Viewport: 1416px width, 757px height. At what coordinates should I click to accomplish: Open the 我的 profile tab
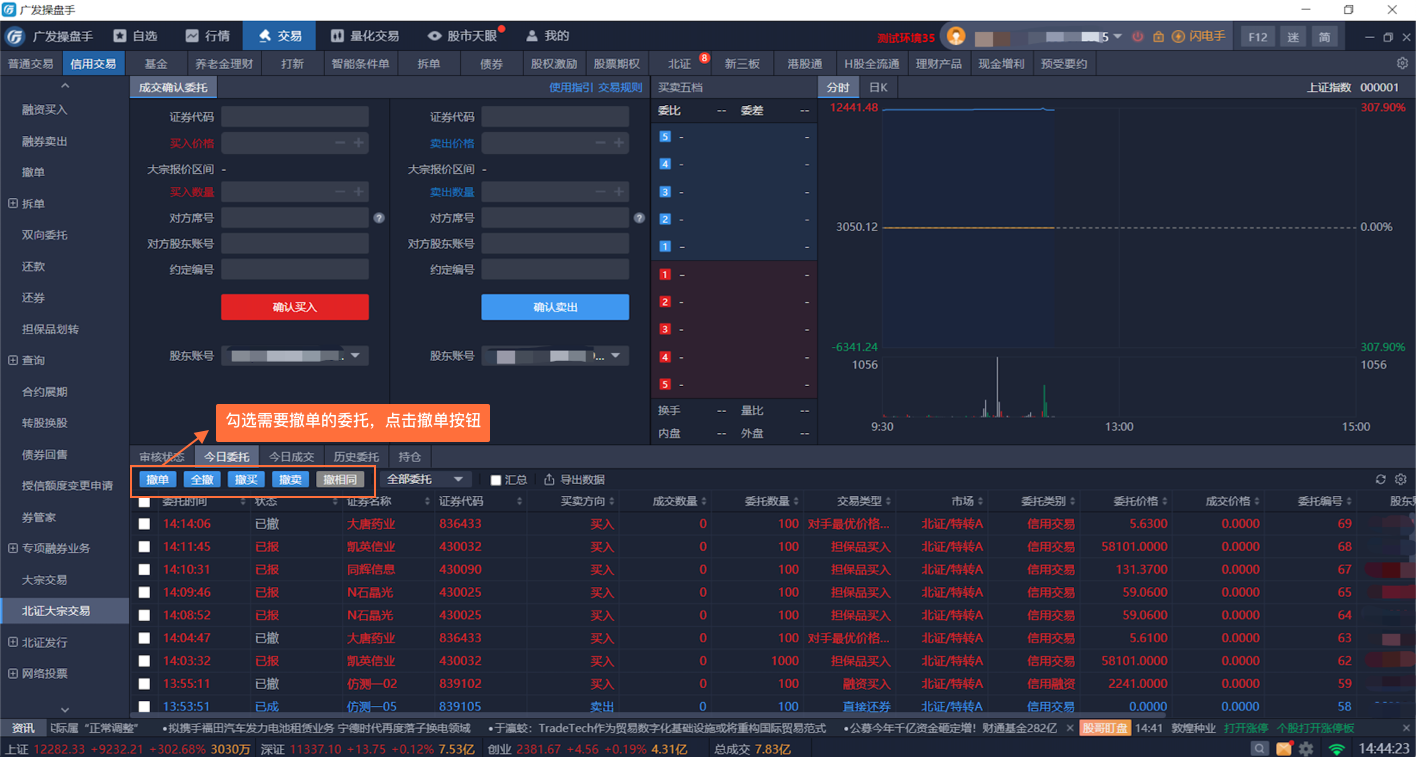[548, 36]
